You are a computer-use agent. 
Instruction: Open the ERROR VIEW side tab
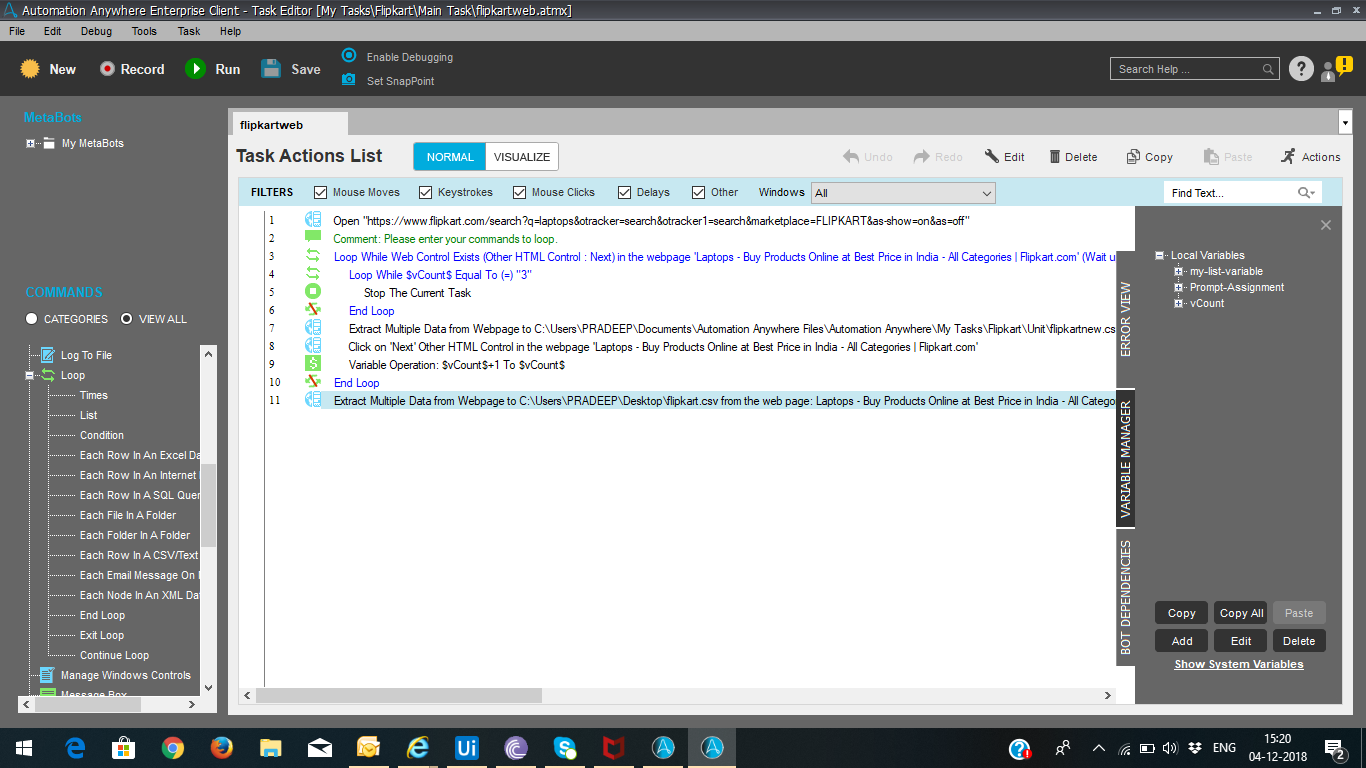click(1126, 319)
